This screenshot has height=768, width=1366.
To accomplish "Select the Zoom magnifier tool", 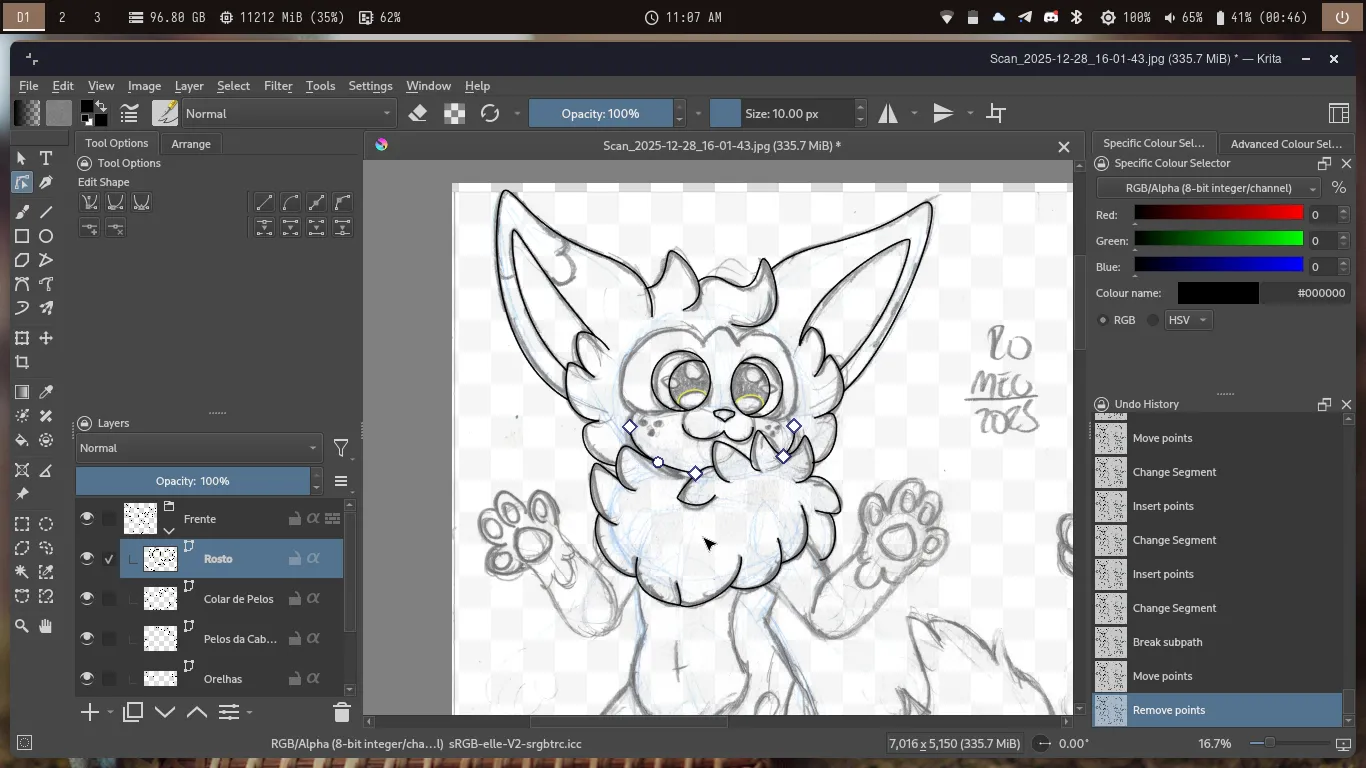I will click(22, 626).
